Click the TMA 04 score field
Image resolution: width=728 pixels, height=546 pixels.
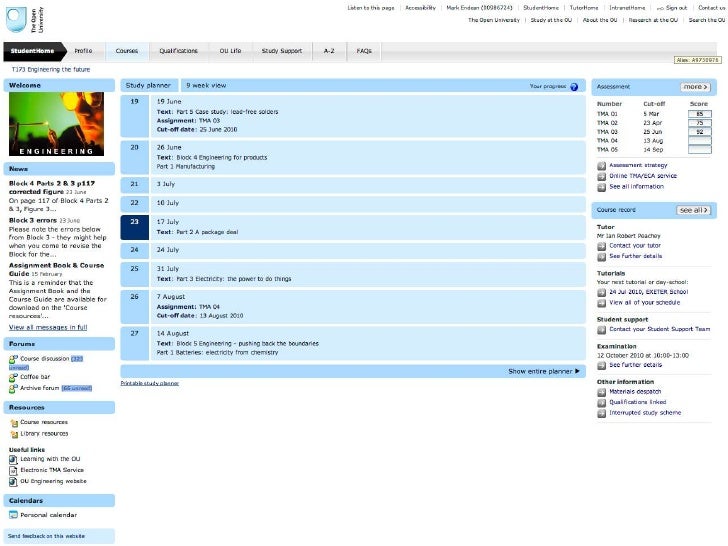tap(700, 141)
